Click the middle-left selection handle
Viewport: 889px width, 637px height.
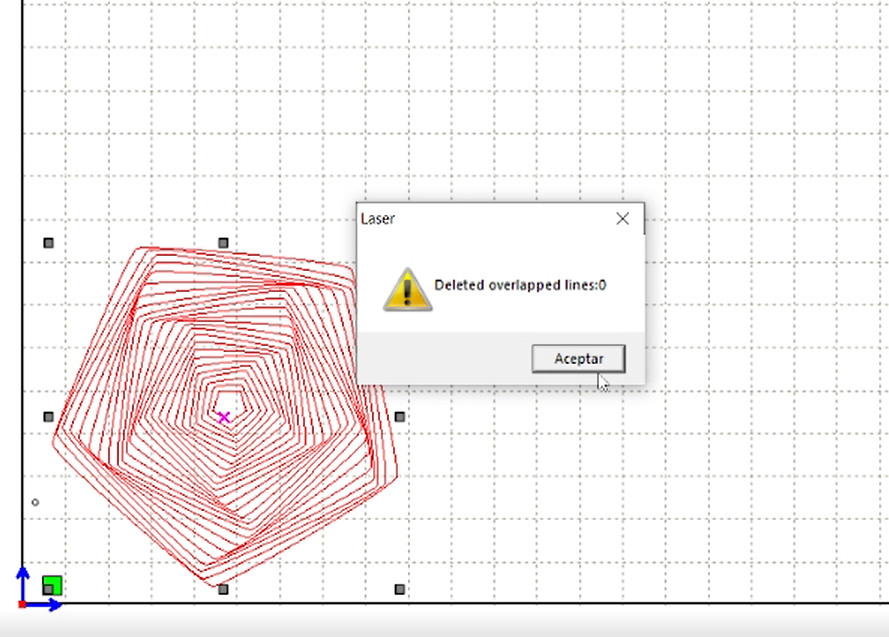48,416
